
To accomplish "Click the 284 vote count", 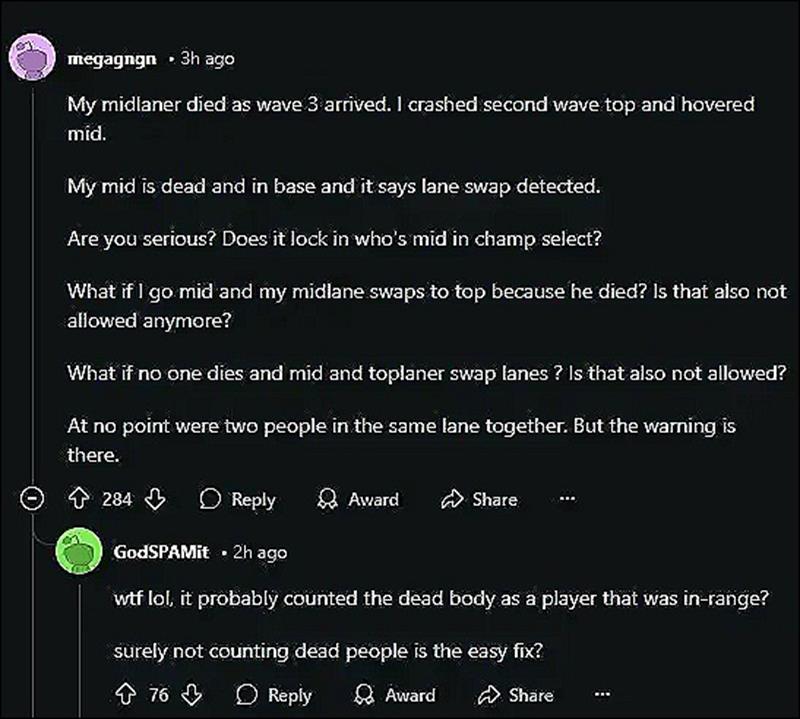I will click(117, 499).
